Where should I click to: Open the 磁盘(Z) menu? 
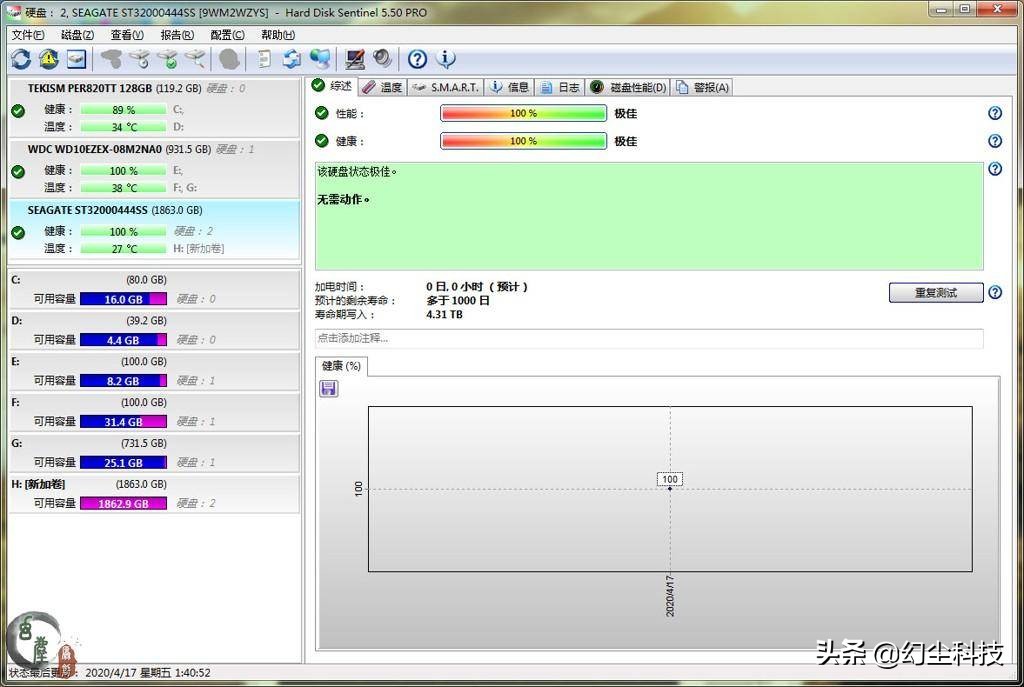pyautogui.click(x=77, y=35)
